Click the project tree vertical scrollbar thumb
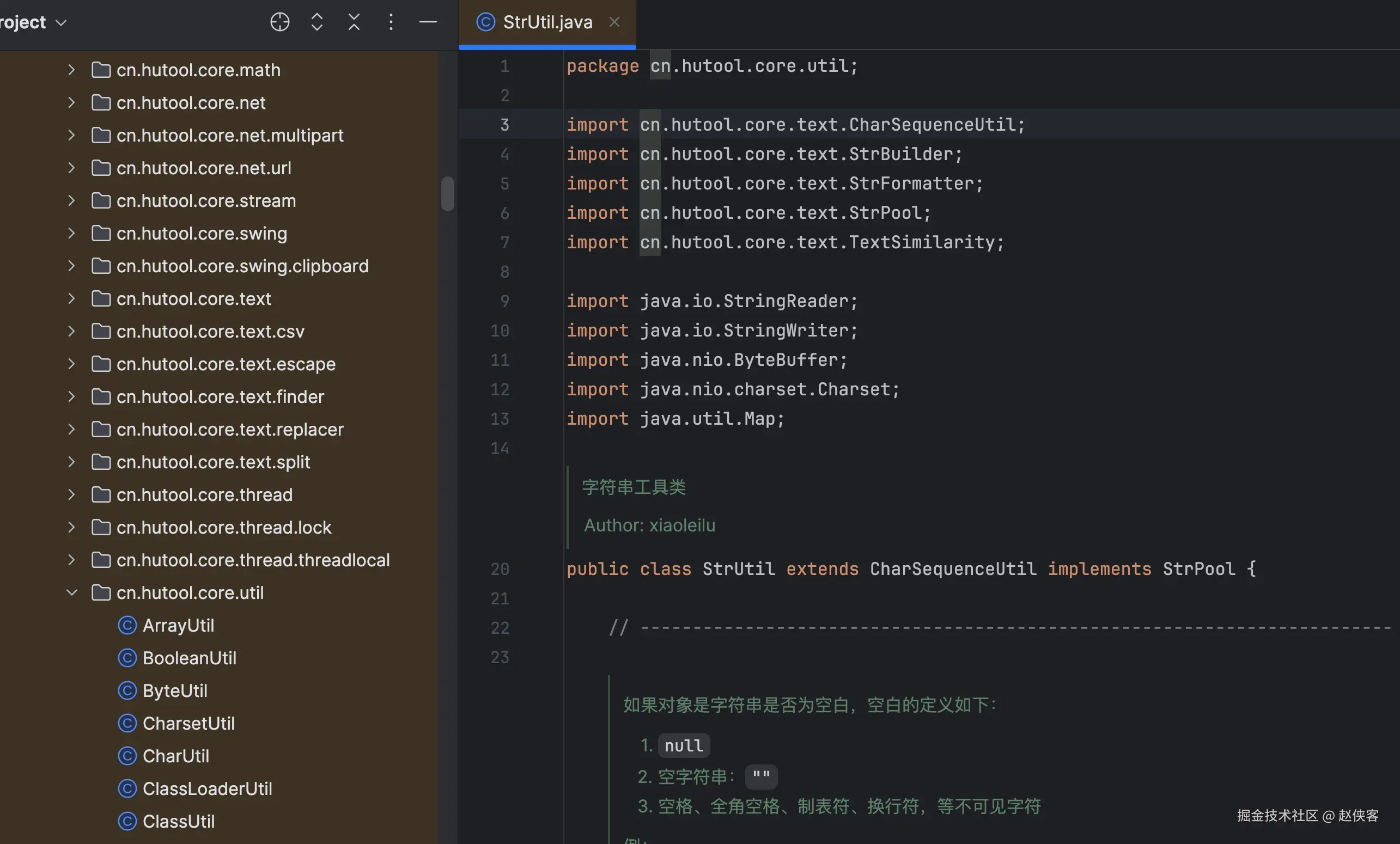The image size is (1400, 844). coord(448,194)
